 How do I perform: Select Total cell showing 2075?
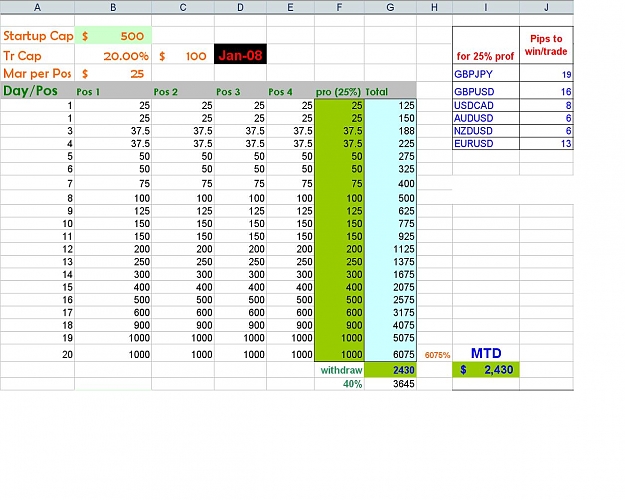[390, 287]
